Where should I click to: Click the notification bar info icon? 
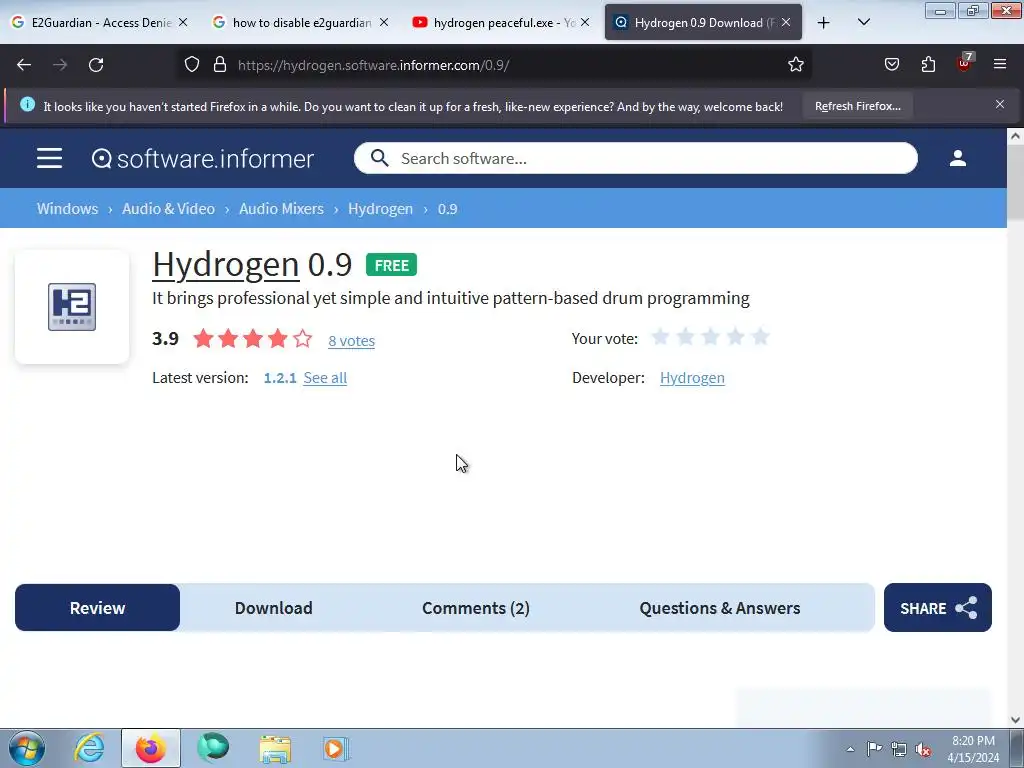pyautogui.click(x=27, y=104)
